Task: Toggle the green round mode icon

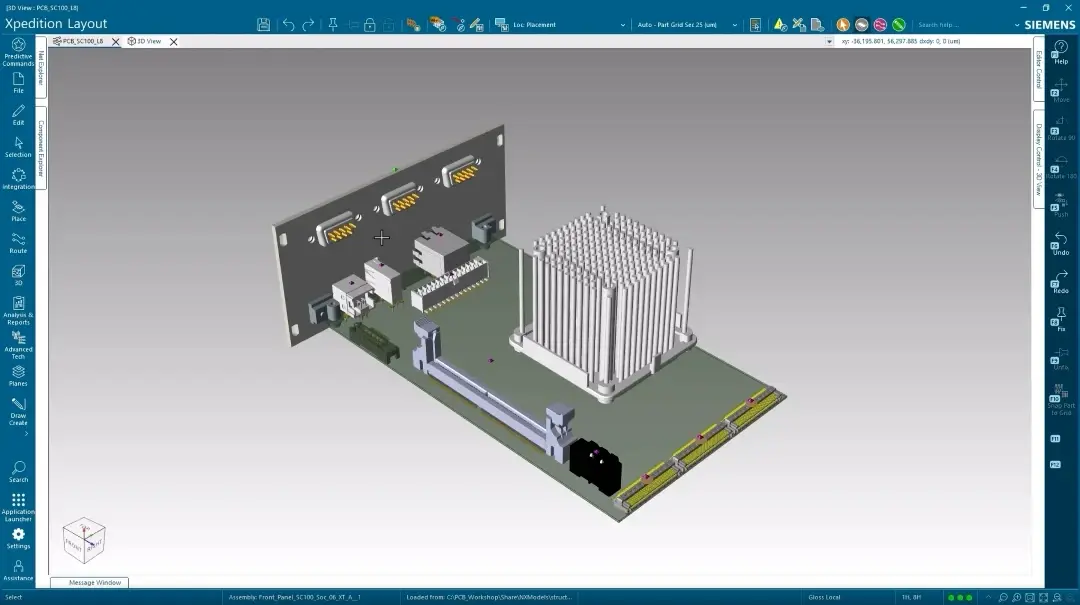Action: pos(898,25)
